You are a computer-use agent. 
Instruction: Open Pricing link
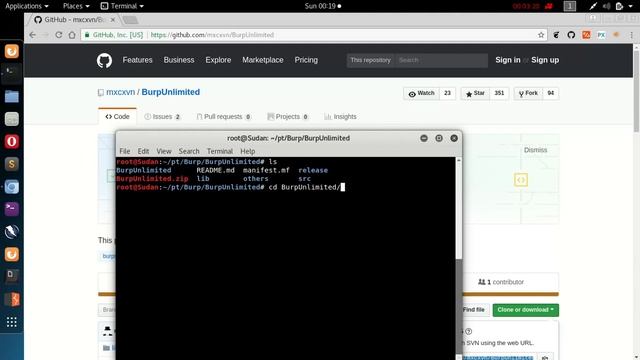pyautogui.click(x=306, y=60)
